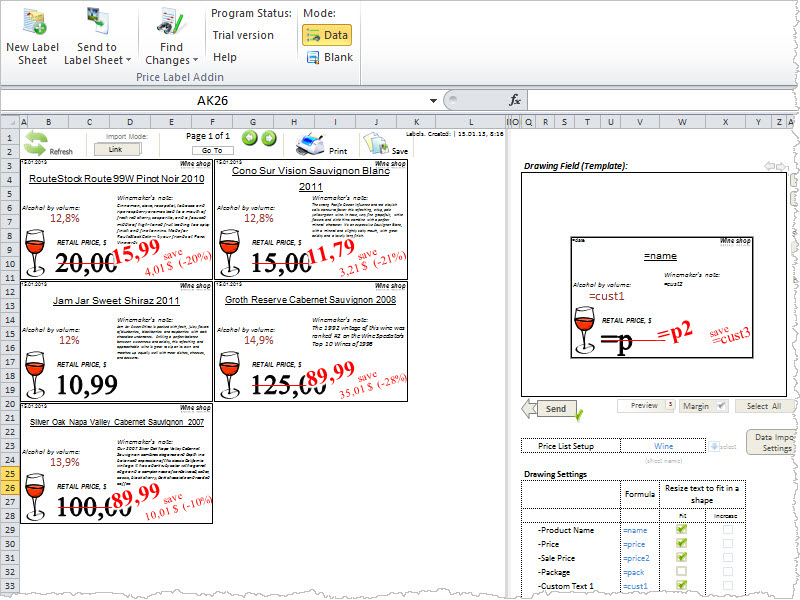Image resolution: width=800 pixels, height=600 pixels.
Task: Click the Select All button
Action: tap(764, 406)
